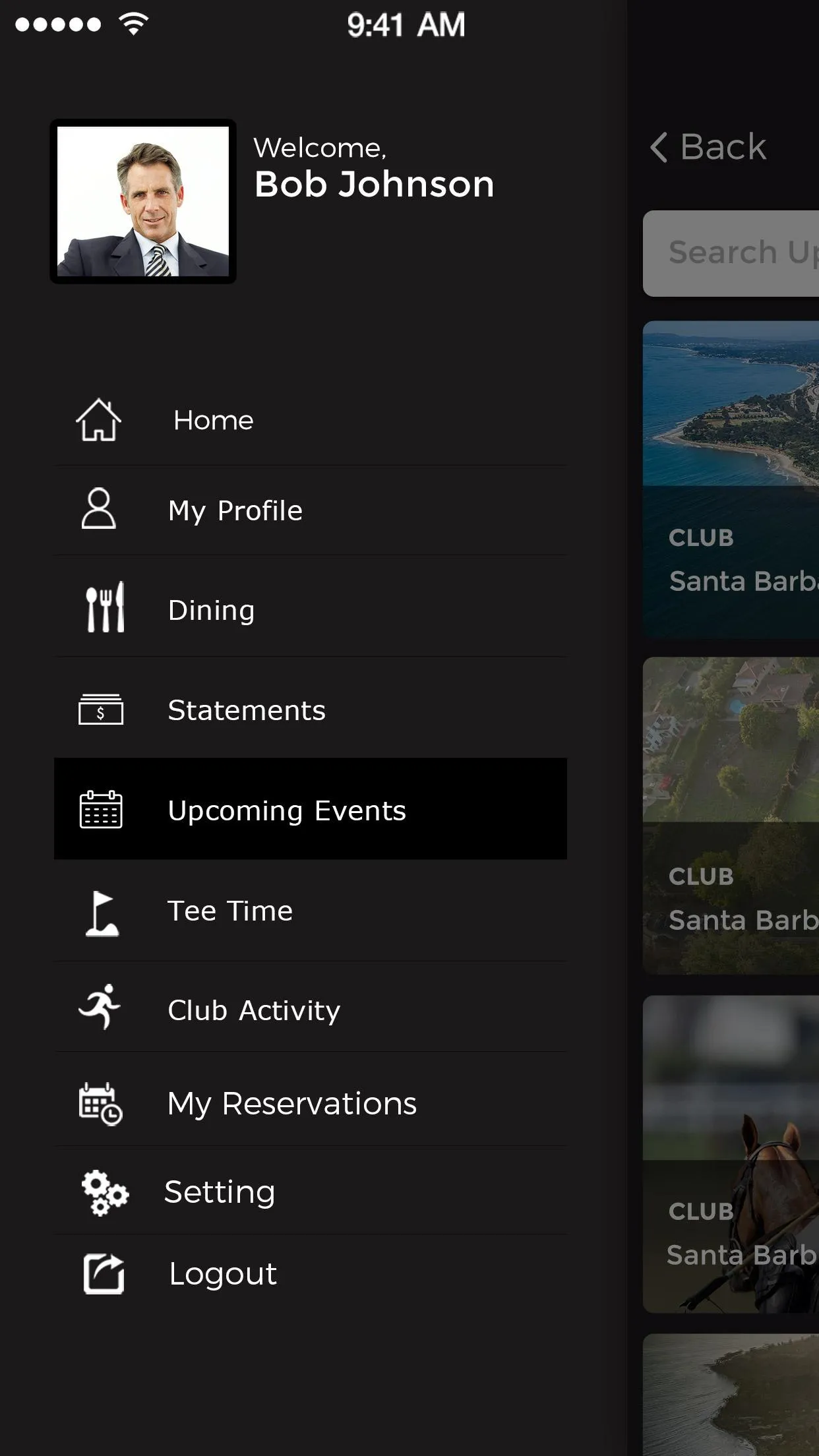Open the My Profile menu item
The height and width of the screenshot is (1456, 819).
(x=311, y=510)
